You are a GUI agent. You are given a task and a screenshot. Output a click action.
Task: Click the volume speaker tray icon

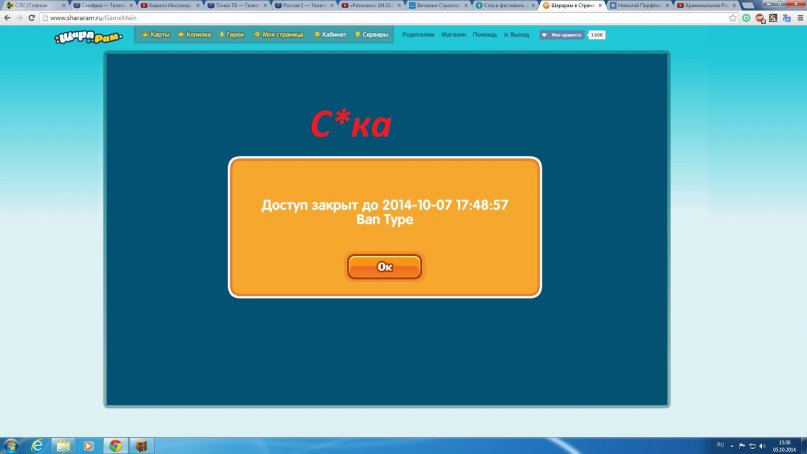pyautogui.click(x=762, y=446)
